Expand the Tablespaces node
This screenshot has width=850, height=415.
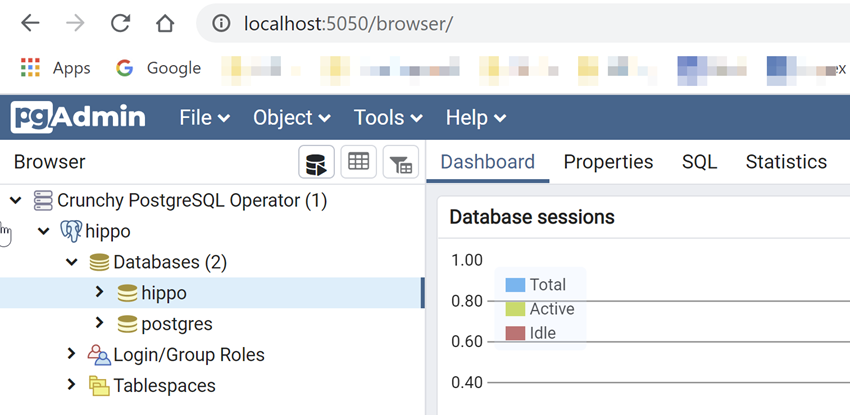(71, 385)
